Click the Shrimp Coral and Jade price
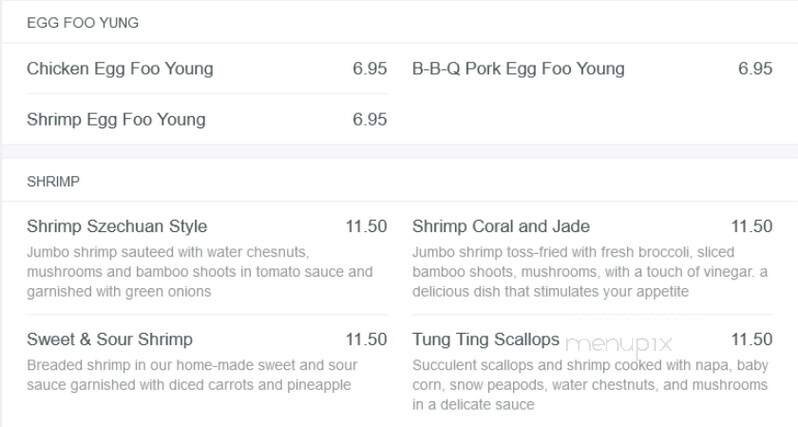The image size is (798, 427). click(x=752, y=226)
